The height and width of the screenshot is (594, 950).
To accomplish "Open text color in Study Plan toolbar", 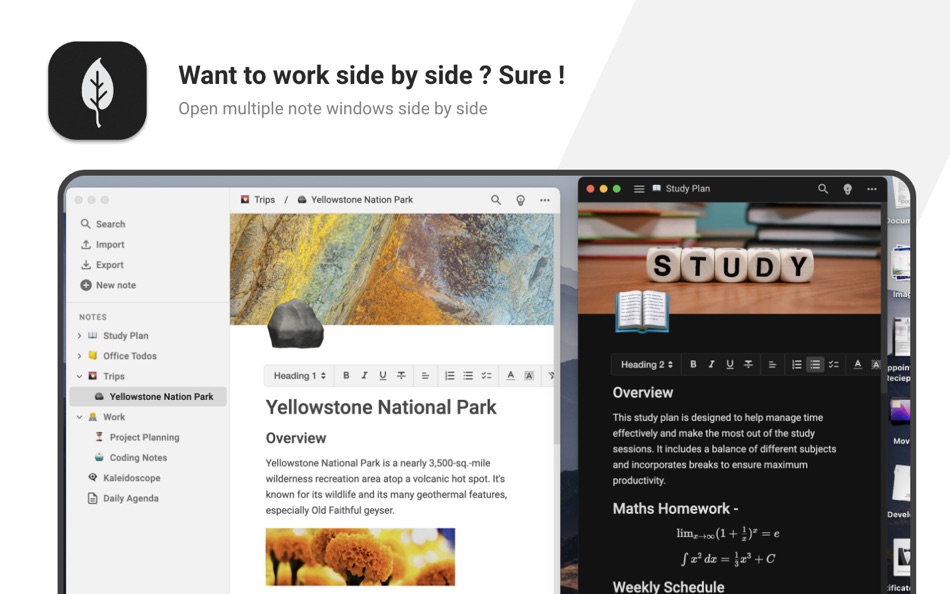I will click(858, 364).
